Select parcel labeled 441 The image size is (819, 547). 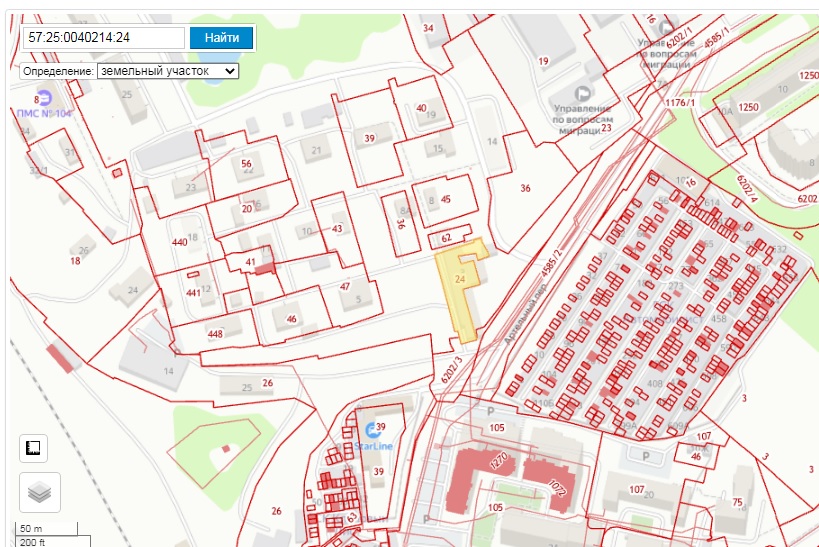[193, 292]
